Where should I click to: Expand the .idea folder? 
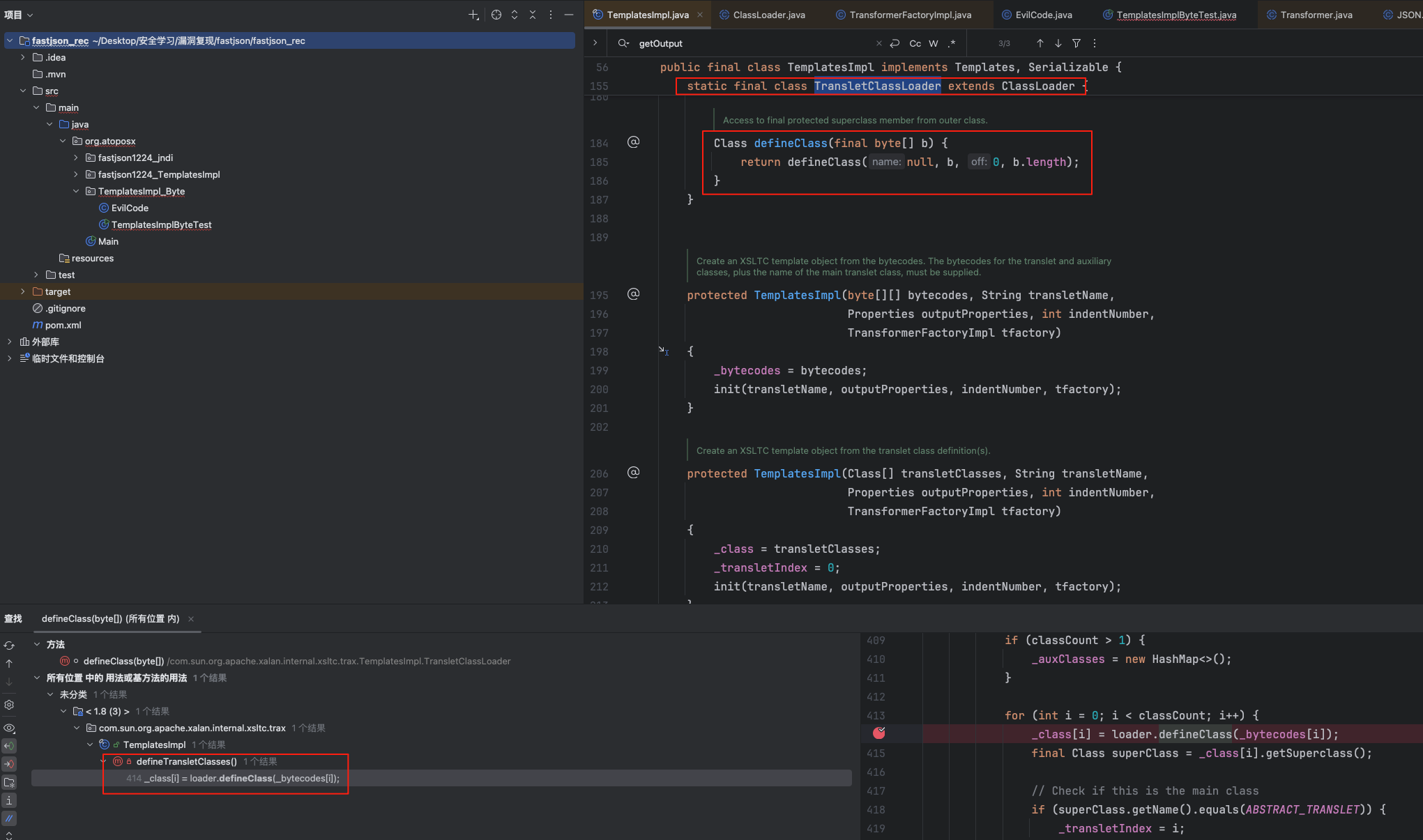(23, 57)
